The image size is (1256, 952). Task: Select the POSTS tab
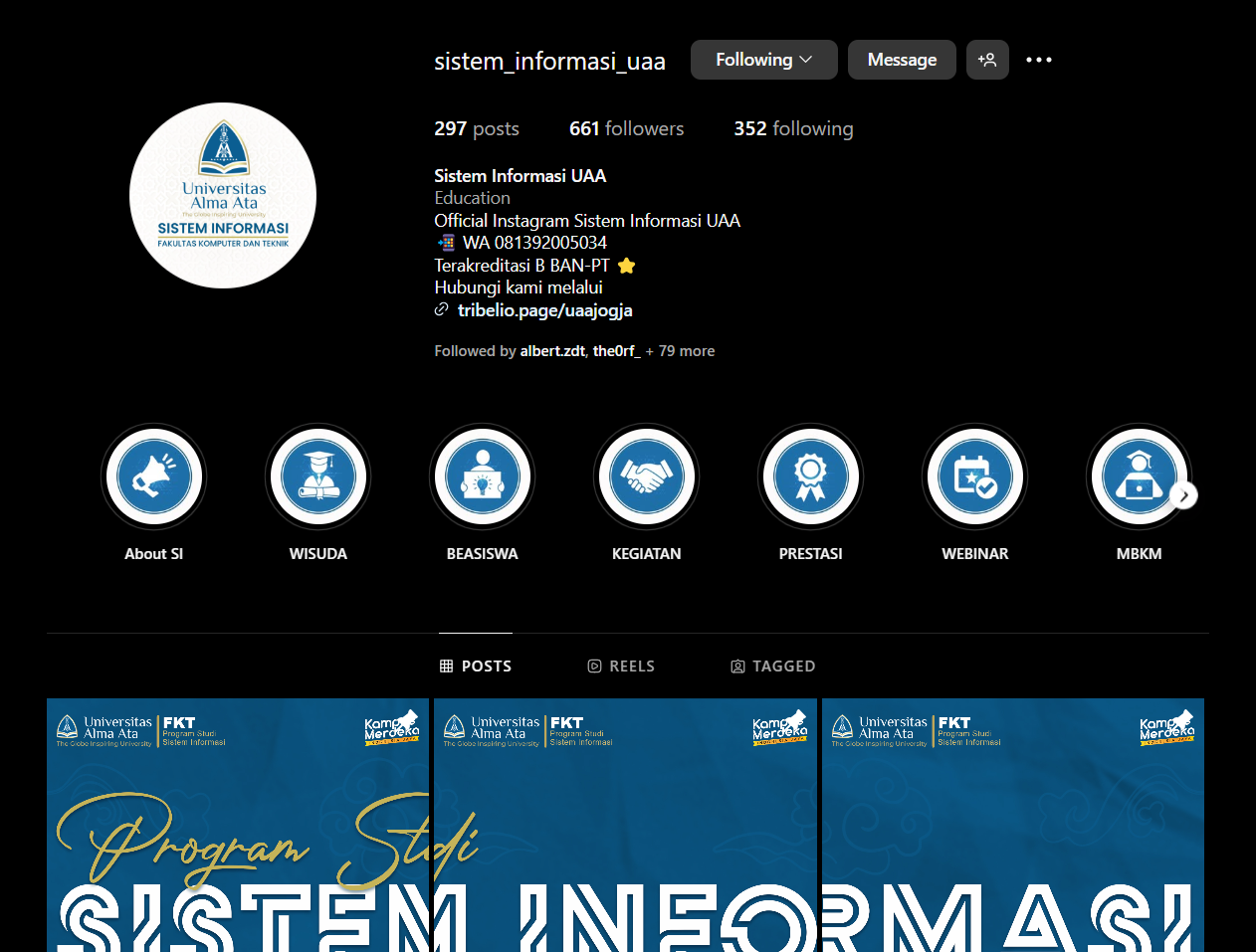point(476,666)
